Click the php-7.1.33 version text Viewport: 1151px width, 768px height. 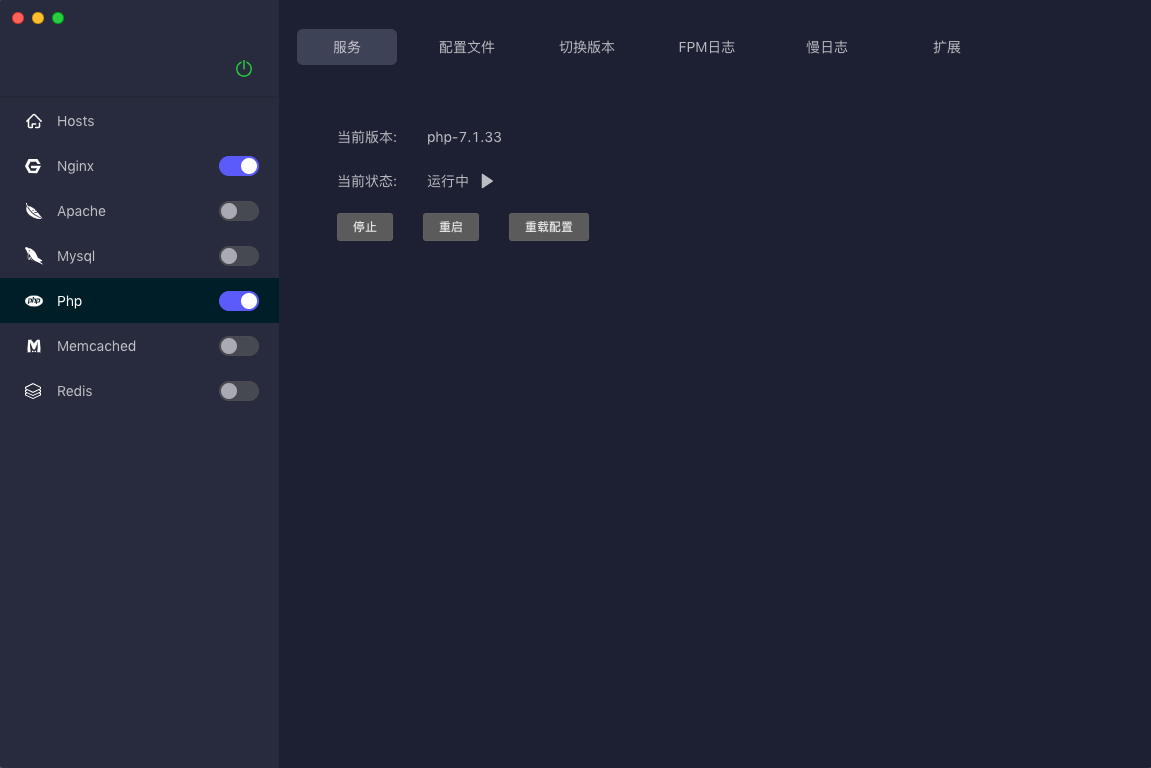[464, 137]
